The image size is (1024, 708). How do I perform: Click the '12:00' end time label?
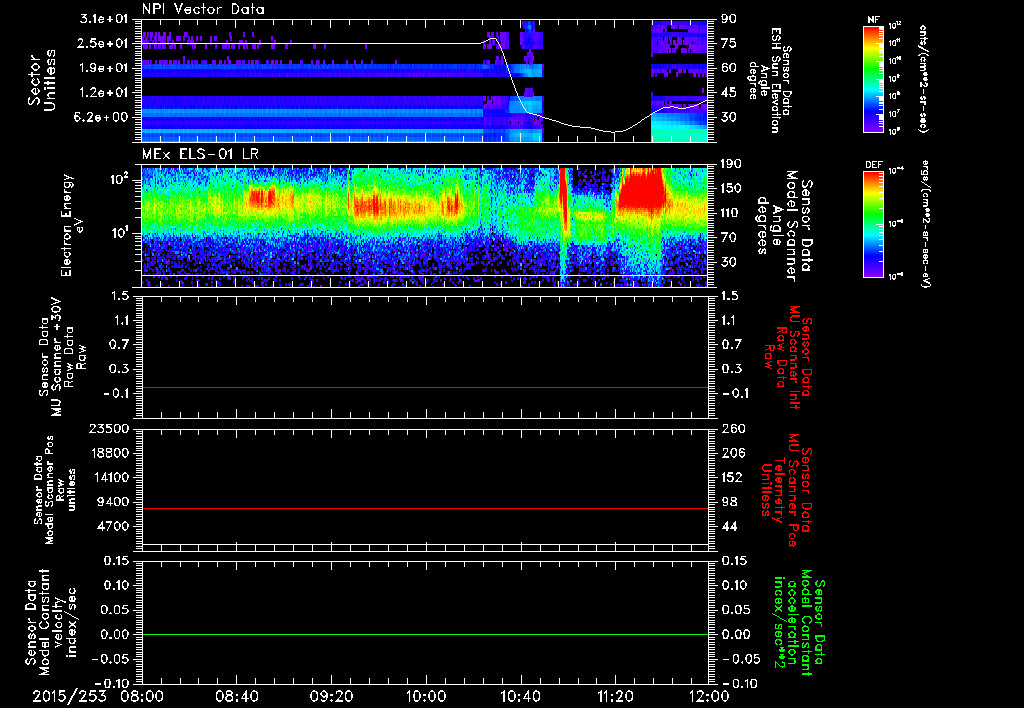pyautogui.click(x=709, y=696)
